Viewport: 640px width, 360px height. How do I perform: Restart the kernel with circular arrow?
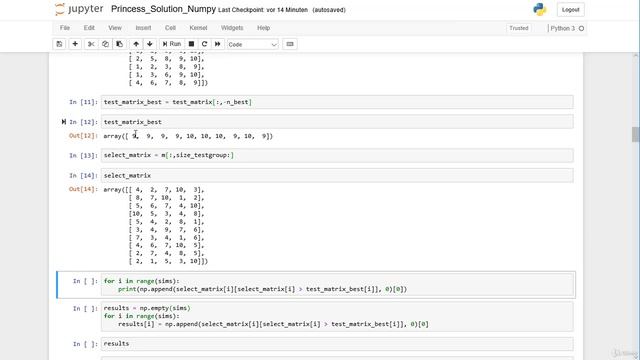(x=204, y=44)
